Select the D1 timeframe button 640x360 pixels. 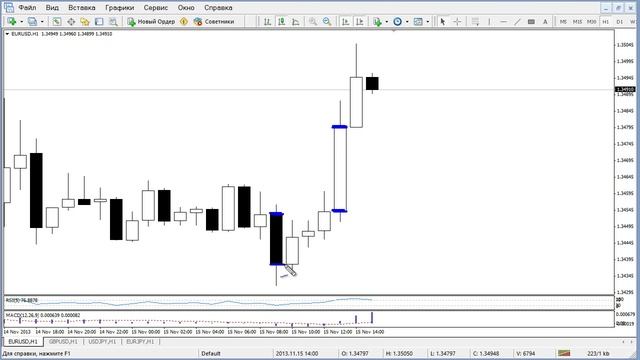[620, 22]
